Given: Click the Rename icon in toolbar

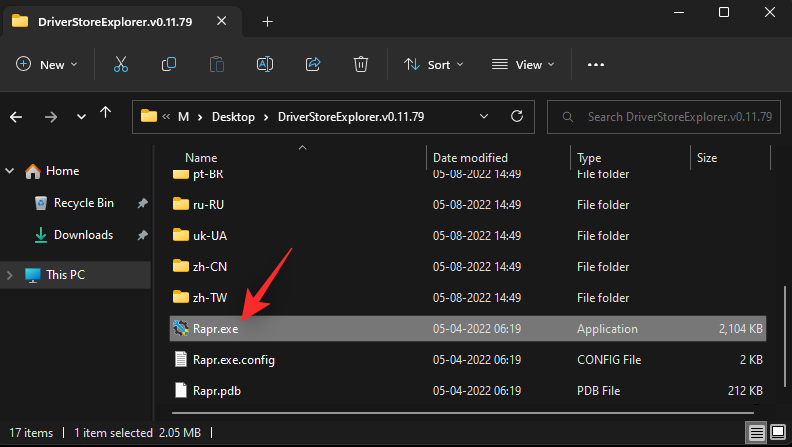Looking at the screenshot, I should pos(265,64).
